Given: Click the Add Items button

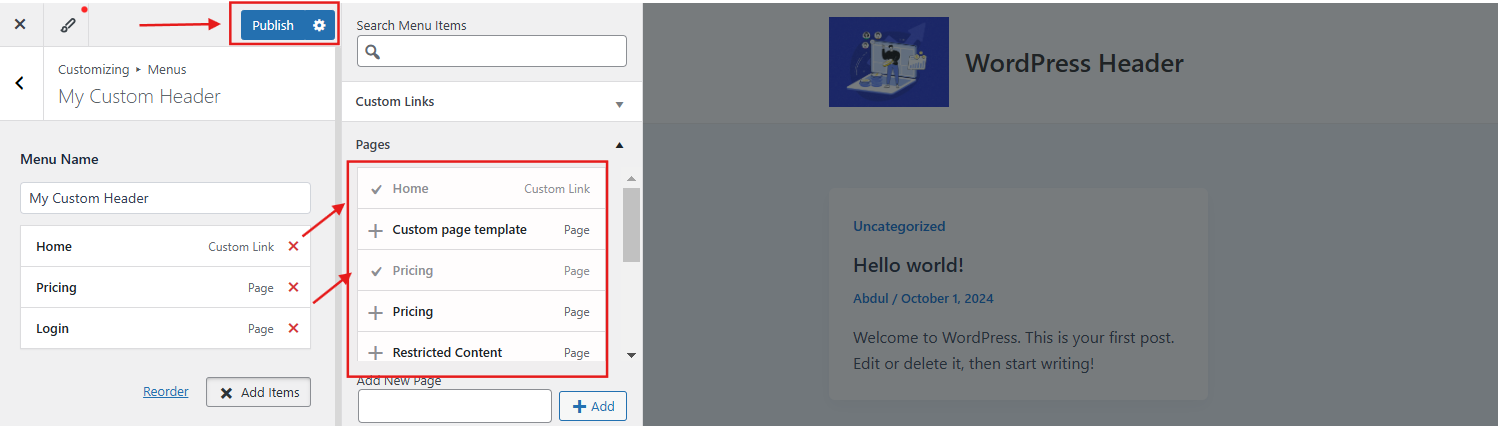Looking at the screenshot, I should 258,392.
